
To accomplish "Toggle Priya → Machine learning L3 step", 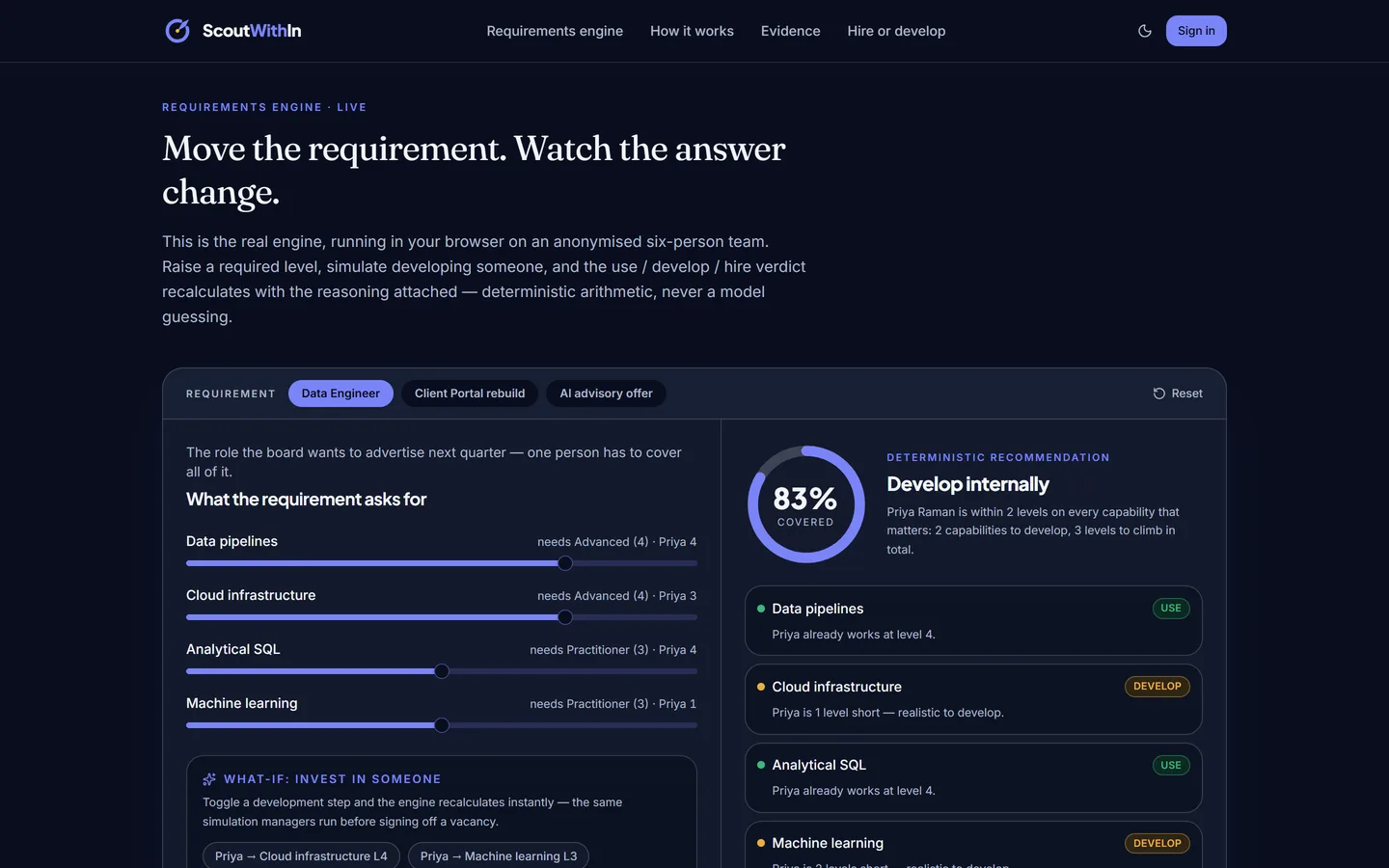I will click(x=499, y=855).
